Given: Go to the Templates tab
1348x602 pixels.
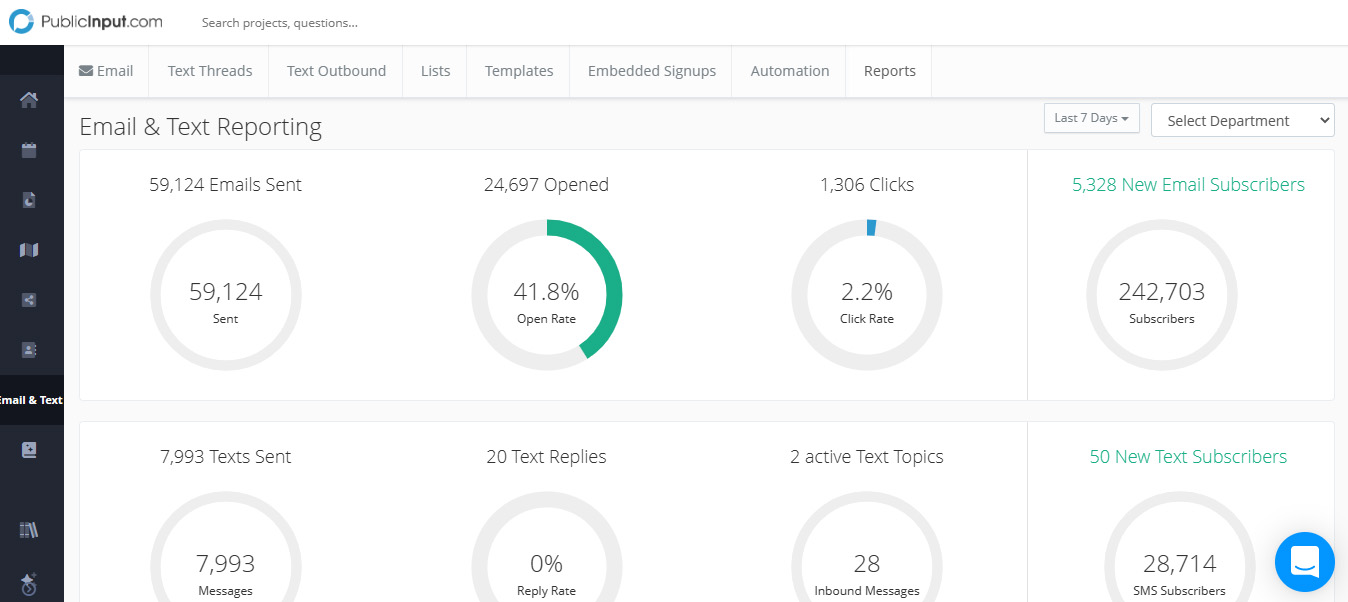Looking at the screenshot, I should (x=519, y=71).
